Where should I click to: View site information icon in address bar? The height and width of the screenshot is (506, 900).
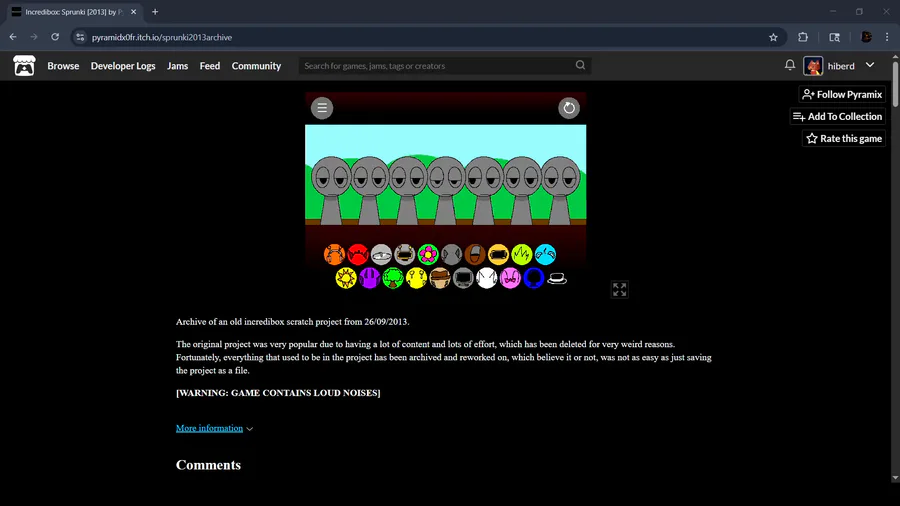(80, 37)
